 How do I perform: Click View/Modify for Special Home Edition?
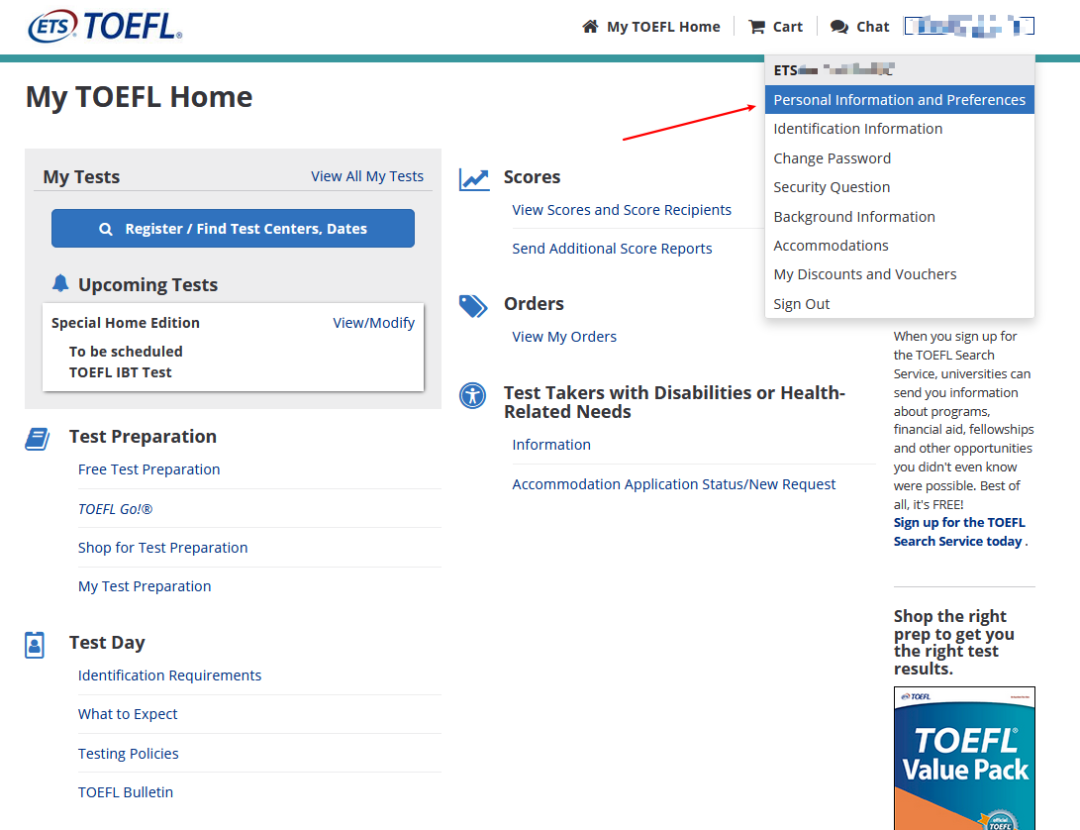[373, 323]
